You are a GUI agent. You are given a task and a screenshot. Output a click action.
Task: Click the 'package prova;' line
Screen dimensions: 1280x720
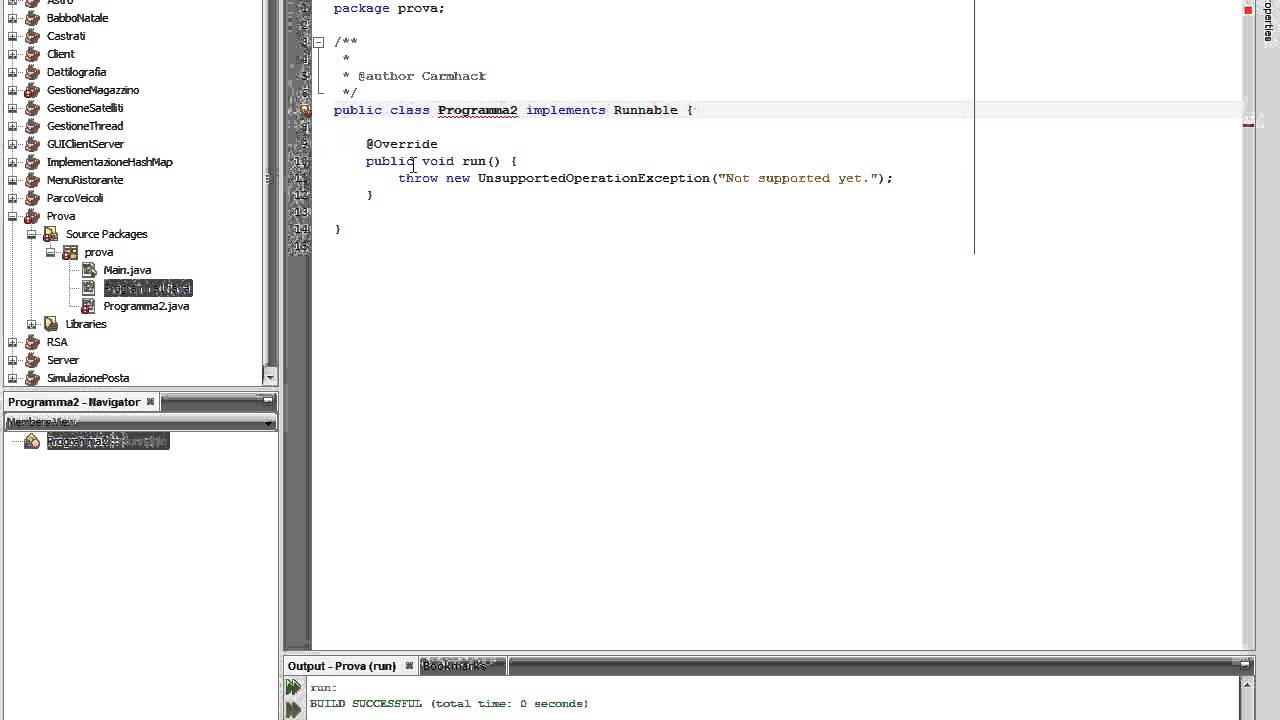point(389,8)
